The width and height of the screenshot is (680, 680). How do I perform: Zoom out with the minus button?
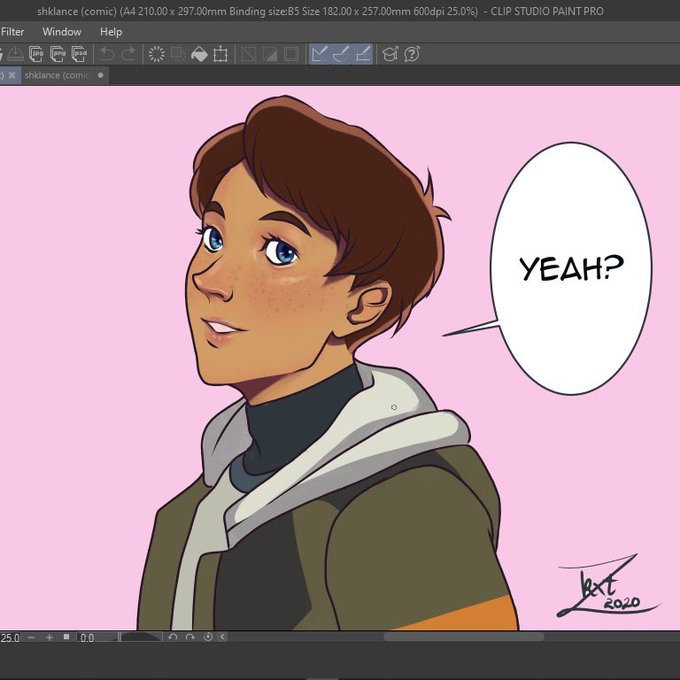tap(31, 637)
